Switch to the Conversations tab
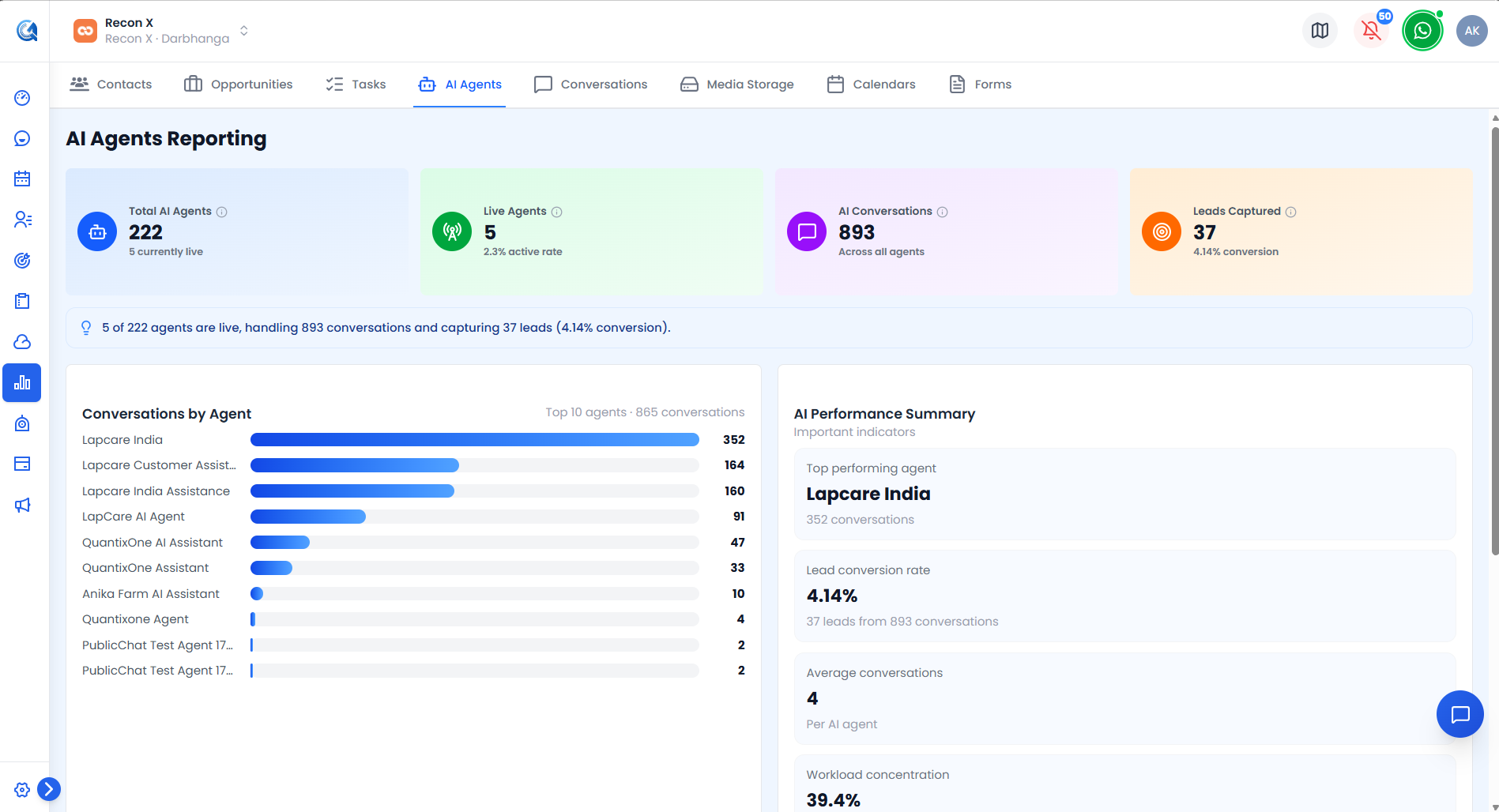 click(591, 85)
